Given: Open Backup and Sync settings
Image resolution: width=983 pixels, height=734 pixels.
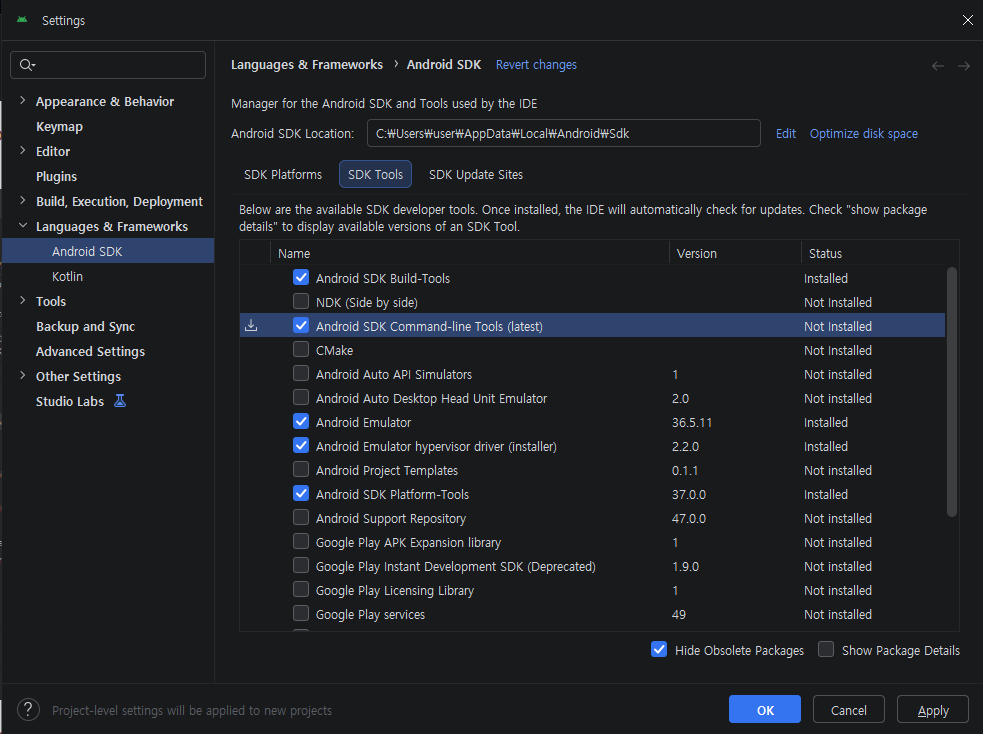Looking at the screenshot, I should (x=85, y=327).
